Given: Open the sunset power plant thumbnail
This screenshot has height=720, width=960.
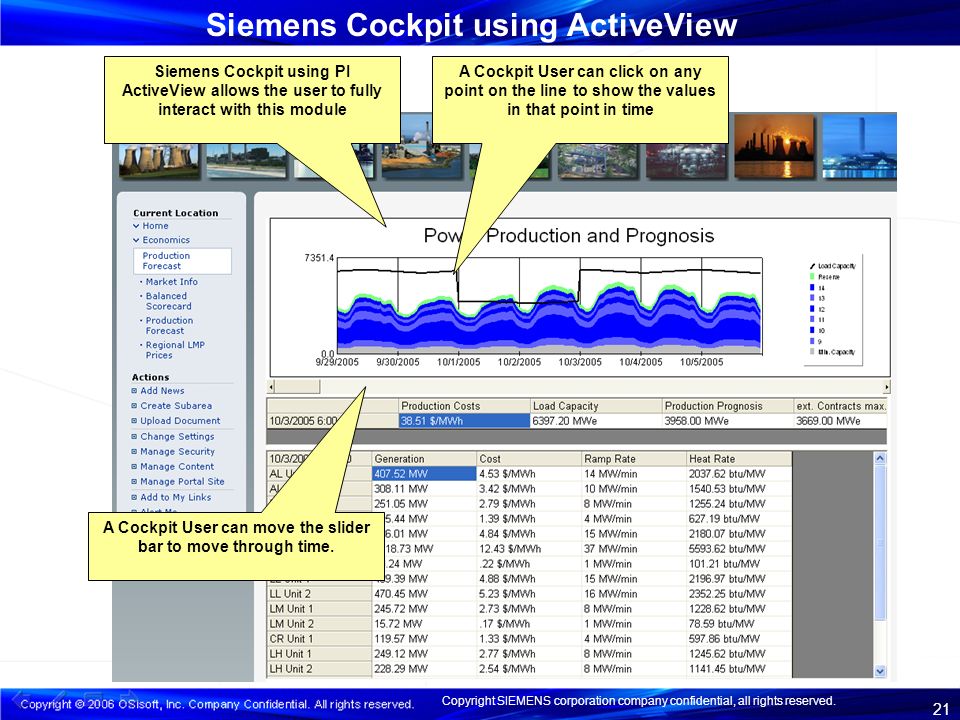Looking at the screenshot, I should coord(774,147).
